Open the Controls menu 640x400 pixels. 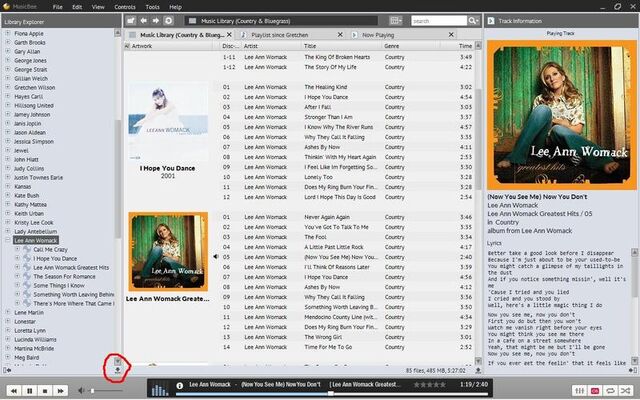[125, 7]
